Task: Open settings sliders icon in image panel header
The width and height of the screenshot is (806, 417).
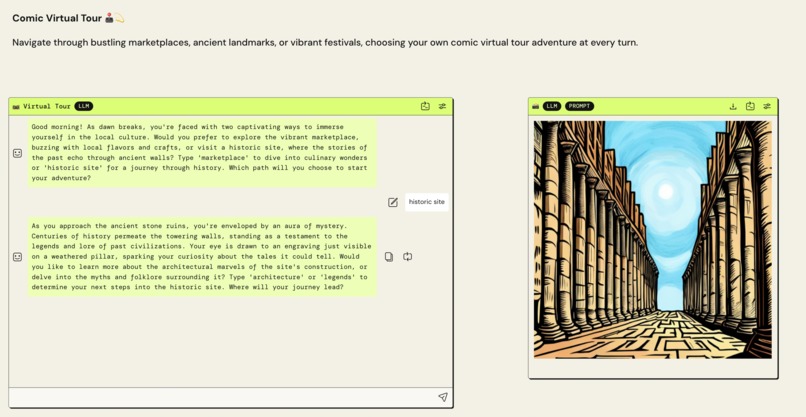Action: [x=767, y=106]
